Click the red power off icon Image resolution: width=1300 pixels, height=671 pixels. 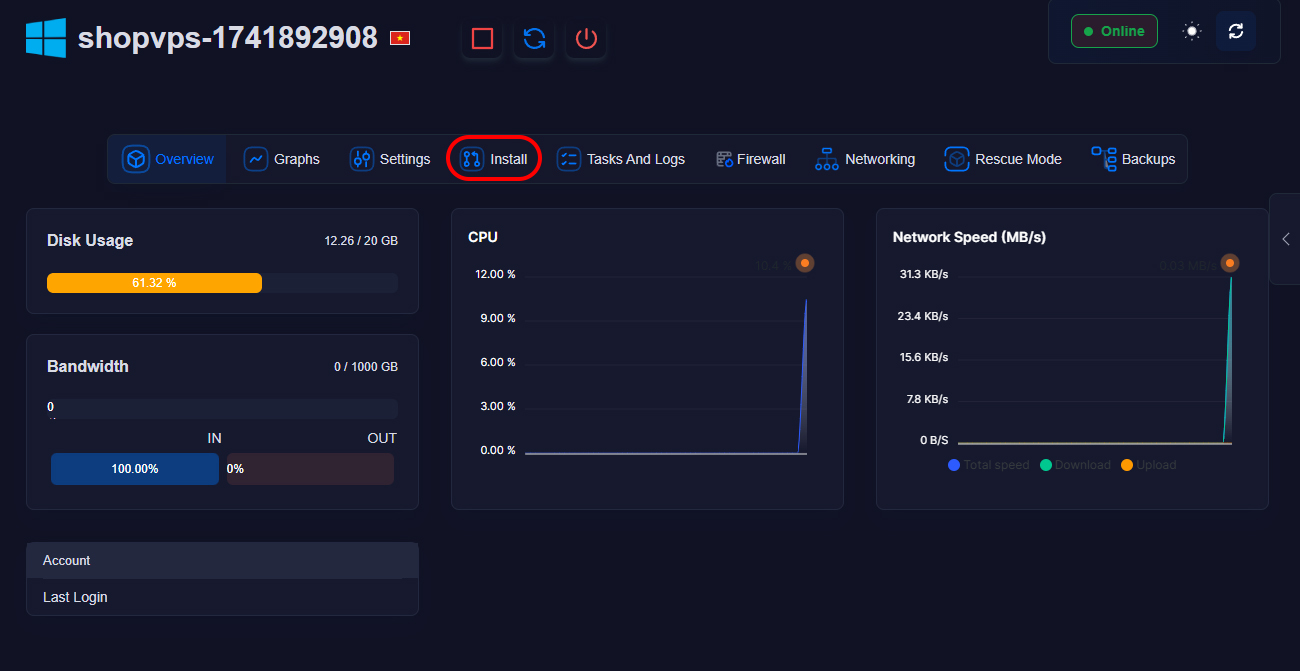(x=586, y=39)
